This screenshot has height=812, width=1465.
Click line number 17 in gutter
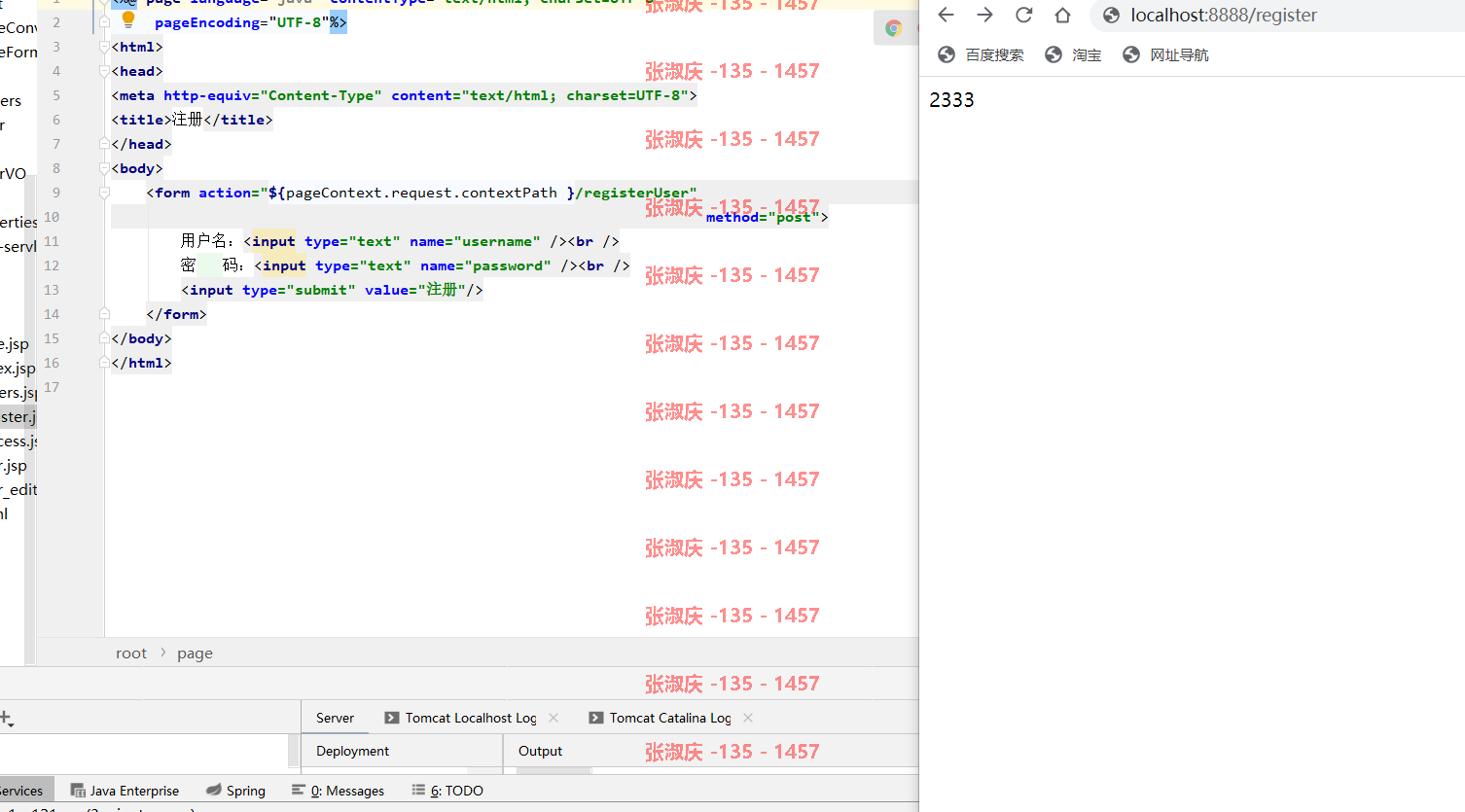[52, 387]
